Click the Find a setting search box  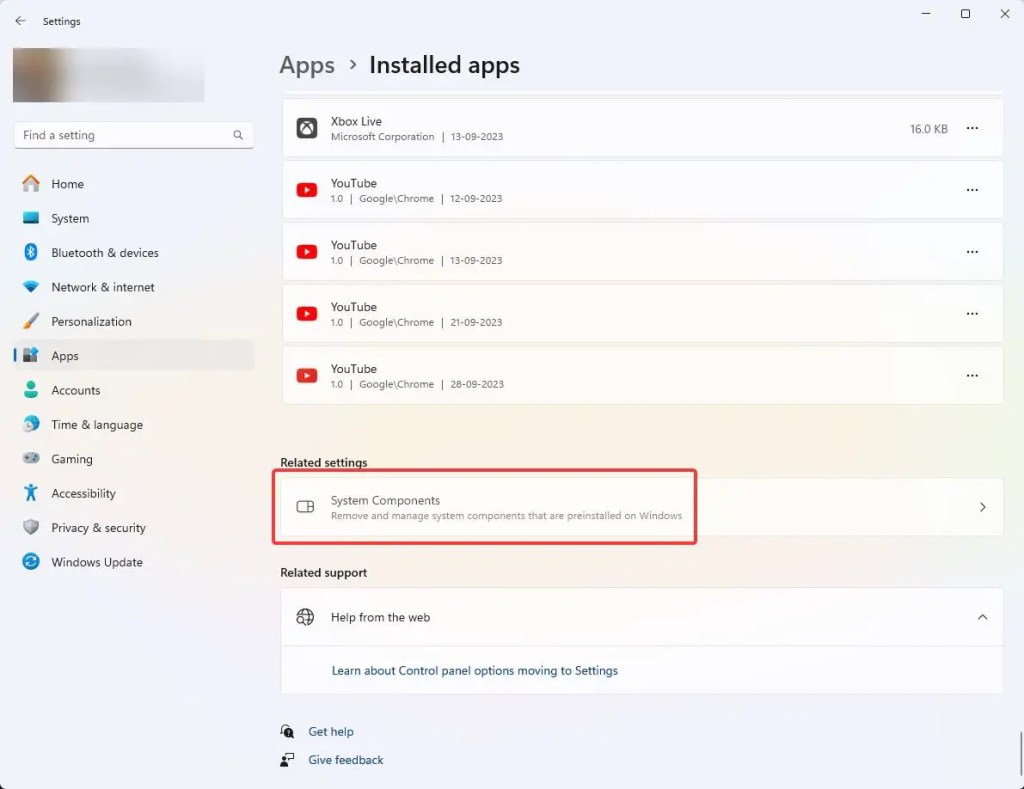click(125, 135)
